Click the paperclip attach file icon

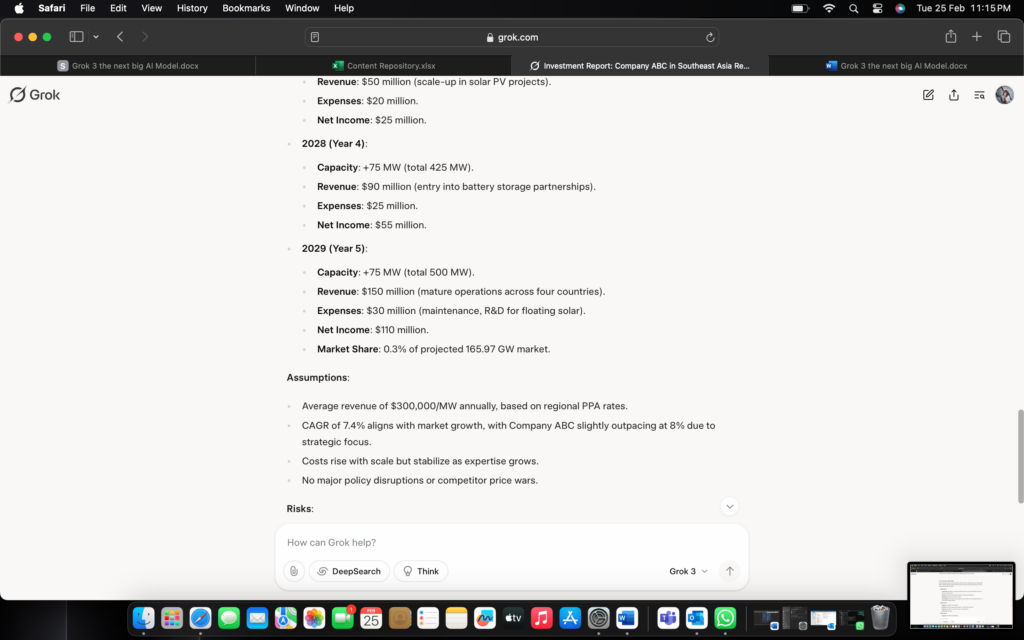293,571
